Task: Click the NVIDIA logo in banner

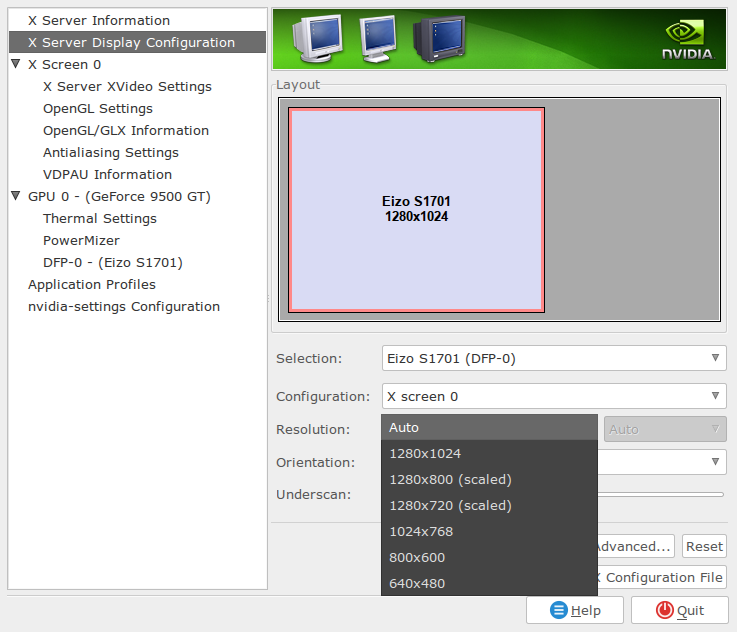Action: (688, 39)
